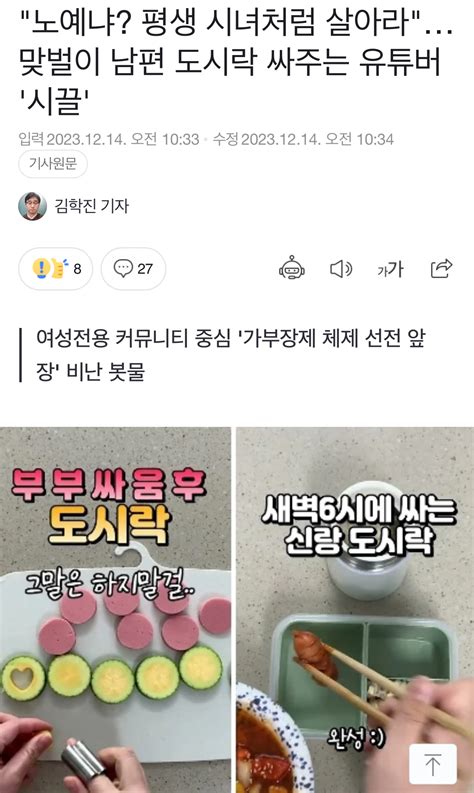Tap the 그말은 하지말걸 caption on the image
Image resolution: width=474 pixels, height=793 pixels.
point(110,587)
